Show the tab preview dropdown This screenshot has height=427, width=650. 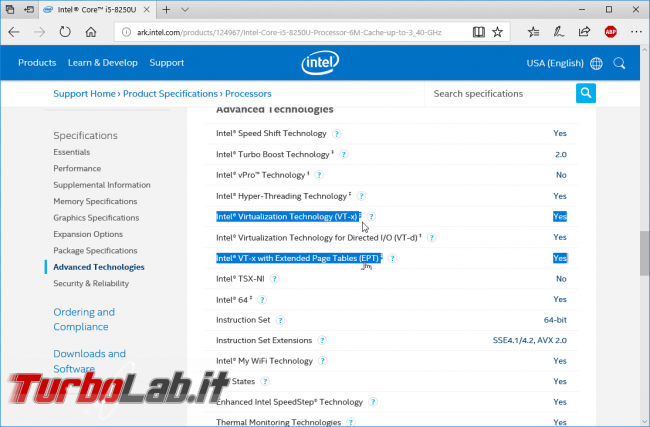pyautogui.click(x=185, y=10)
